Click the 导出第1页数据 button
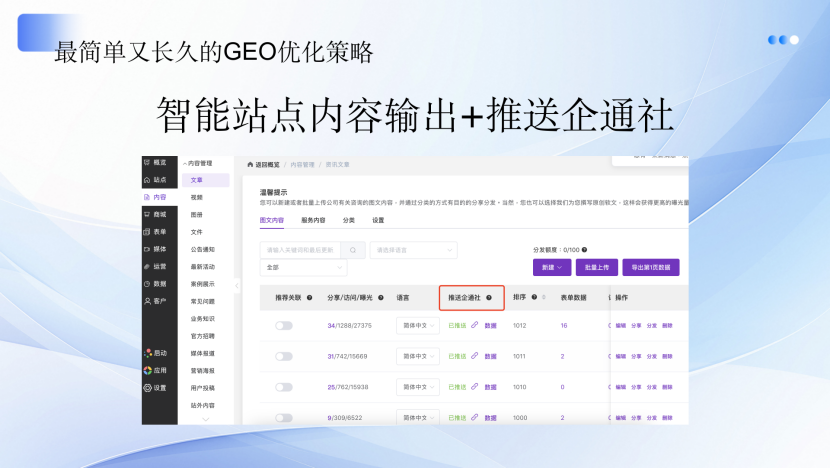The width and height of the screenshot is (830, 468). [x=650, y=267]
